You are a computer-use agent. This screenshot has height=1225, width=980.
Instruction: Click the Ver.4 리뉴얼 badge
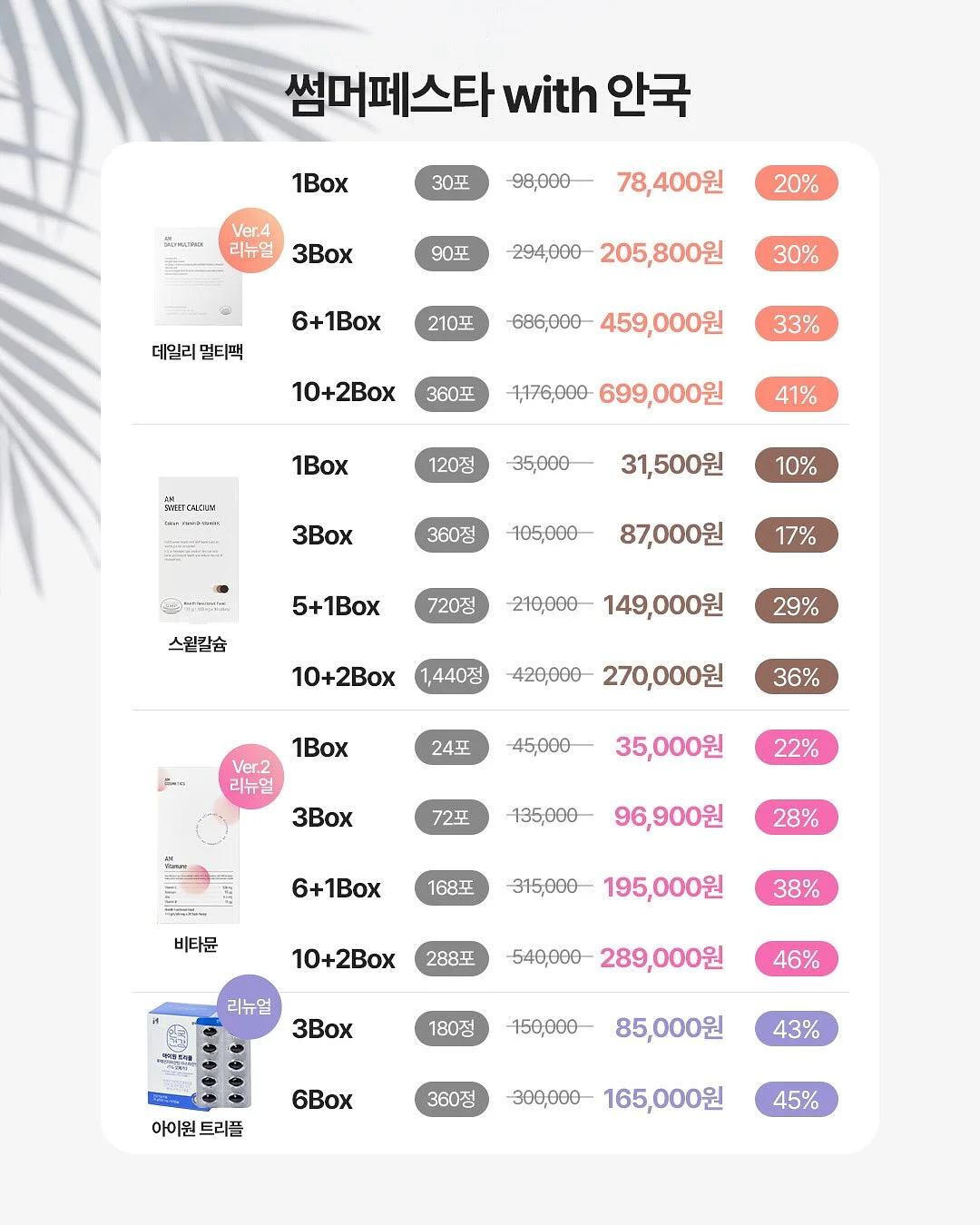pos(251,240)
